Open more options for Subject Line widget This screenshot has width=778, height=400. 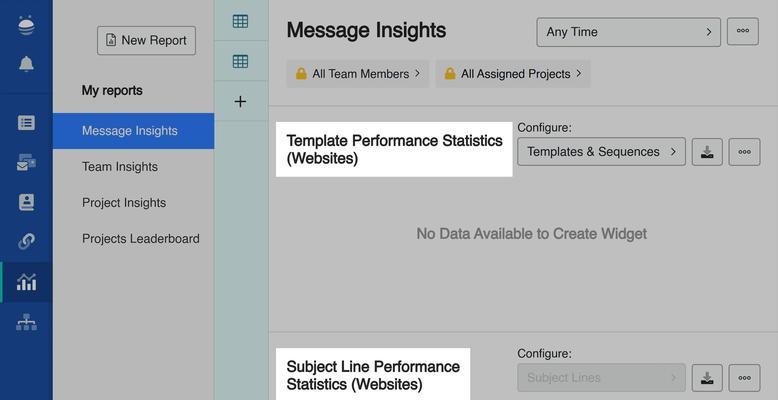(744, 378)
